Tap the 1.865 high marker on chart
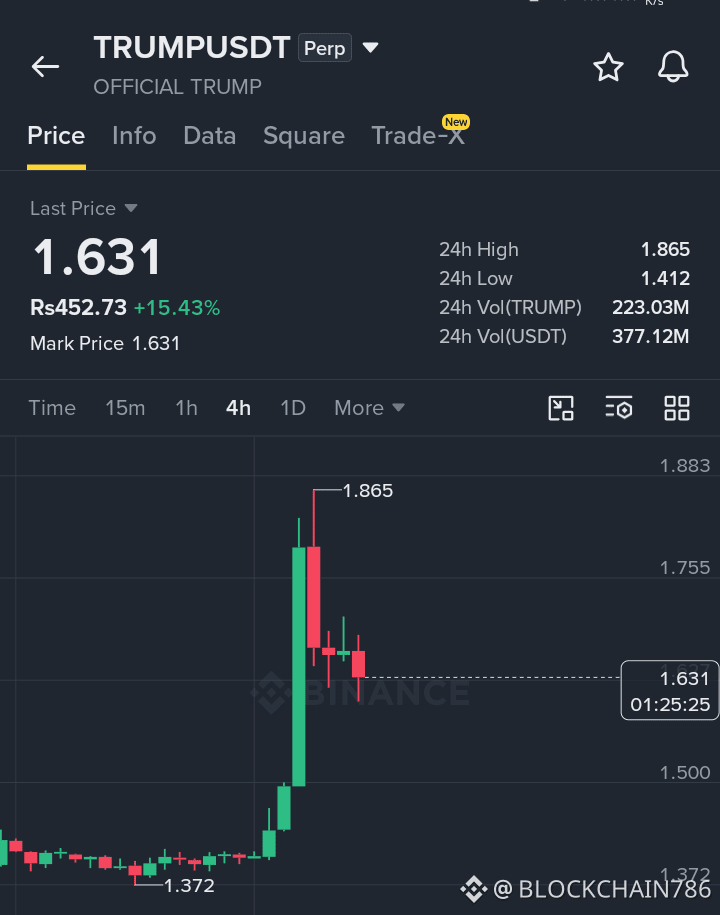720x915 pixels. point(368,491)
